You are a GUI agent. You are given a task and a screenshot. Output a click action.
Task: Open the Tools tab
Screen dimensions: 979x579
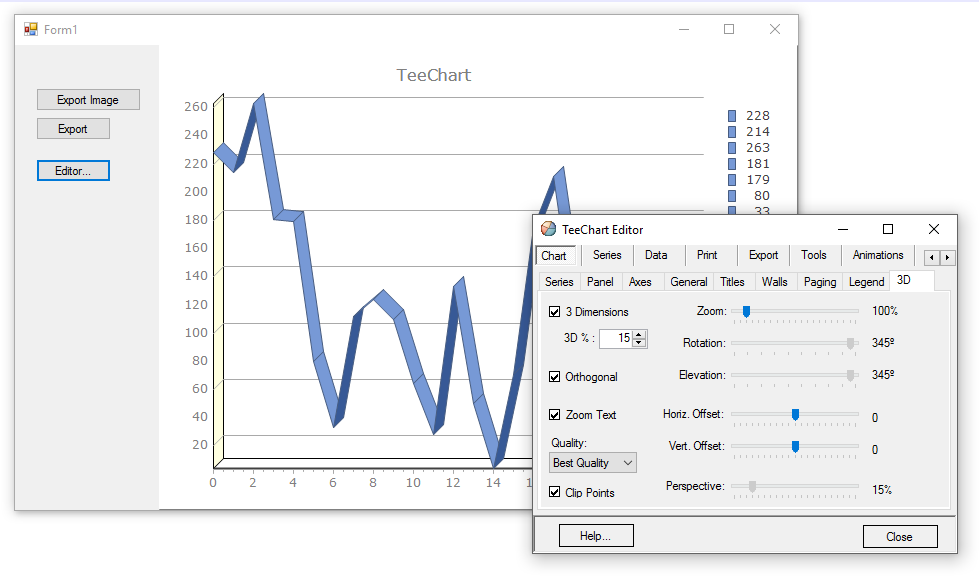814,255
